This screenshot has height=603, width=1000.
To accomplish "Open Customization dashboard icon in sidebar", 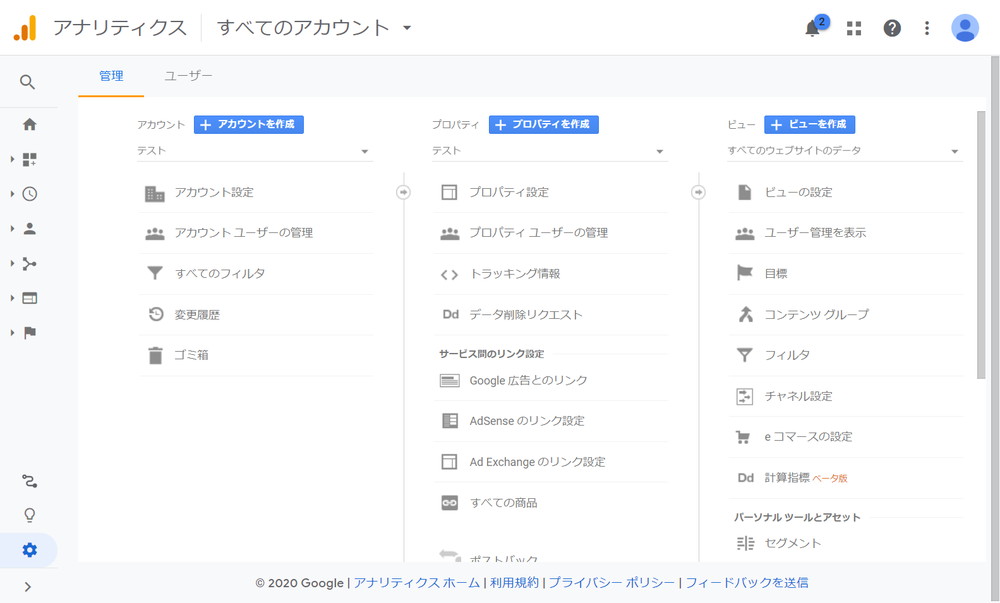I will 29,159.
